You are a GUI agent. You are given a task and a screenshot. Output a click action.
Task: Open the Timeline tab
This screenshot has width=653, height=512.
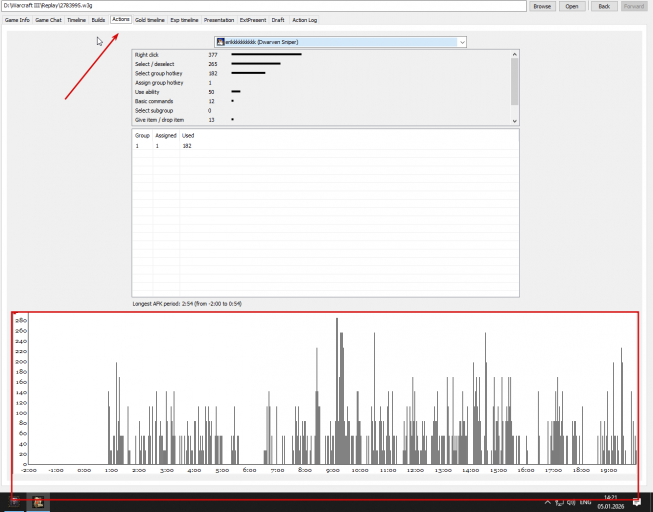[76, 20]
